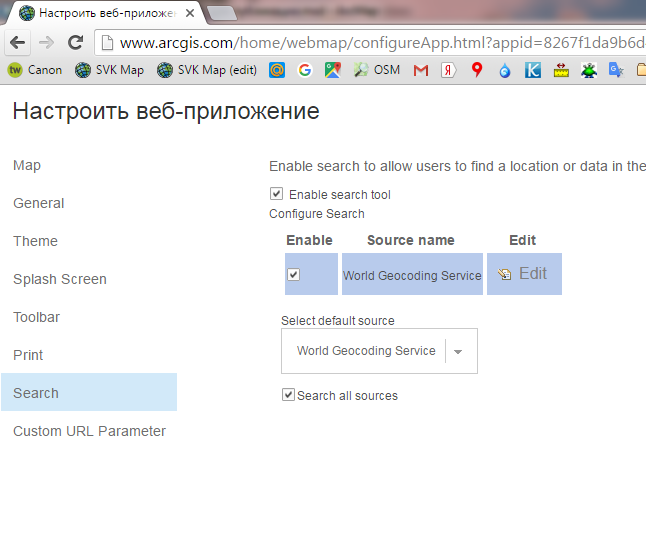This screenshot has width=646, height=538.
Task: Open the Canon bookmark
Action: click(35, 70)
